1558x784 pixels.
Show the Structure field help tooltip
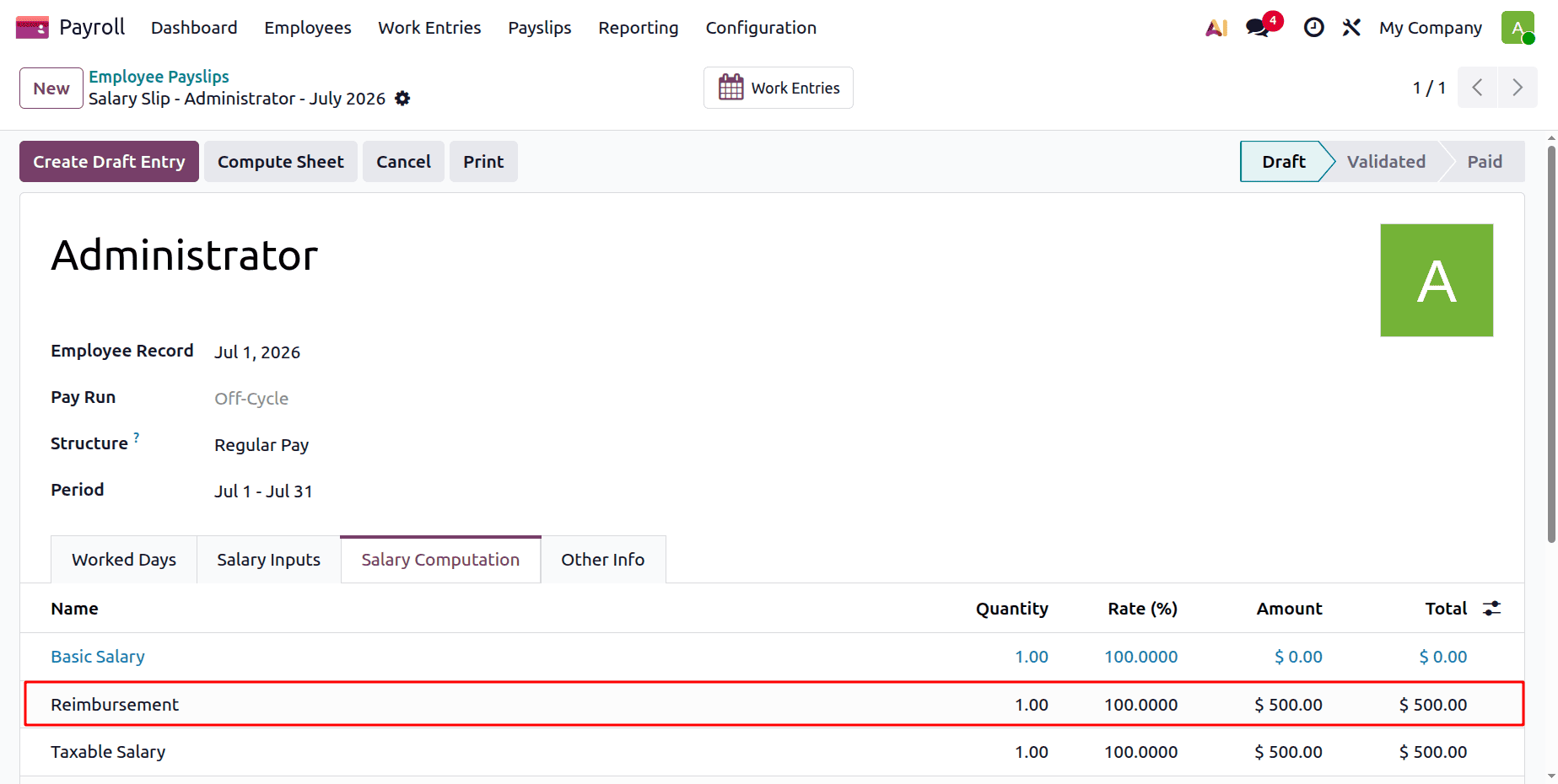(x=137, y=438)
